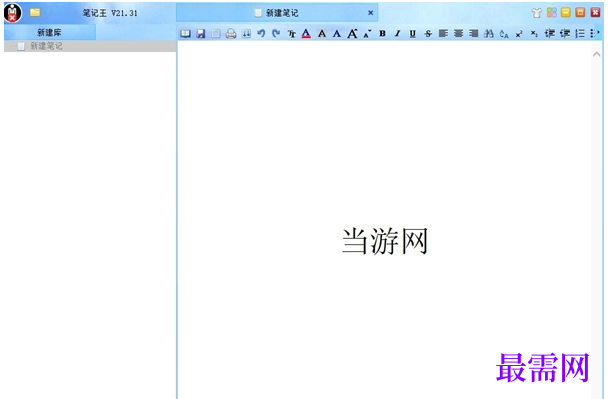Click the 新建库 button
This screenshot has height=399, width=608.
coord(49,33)
